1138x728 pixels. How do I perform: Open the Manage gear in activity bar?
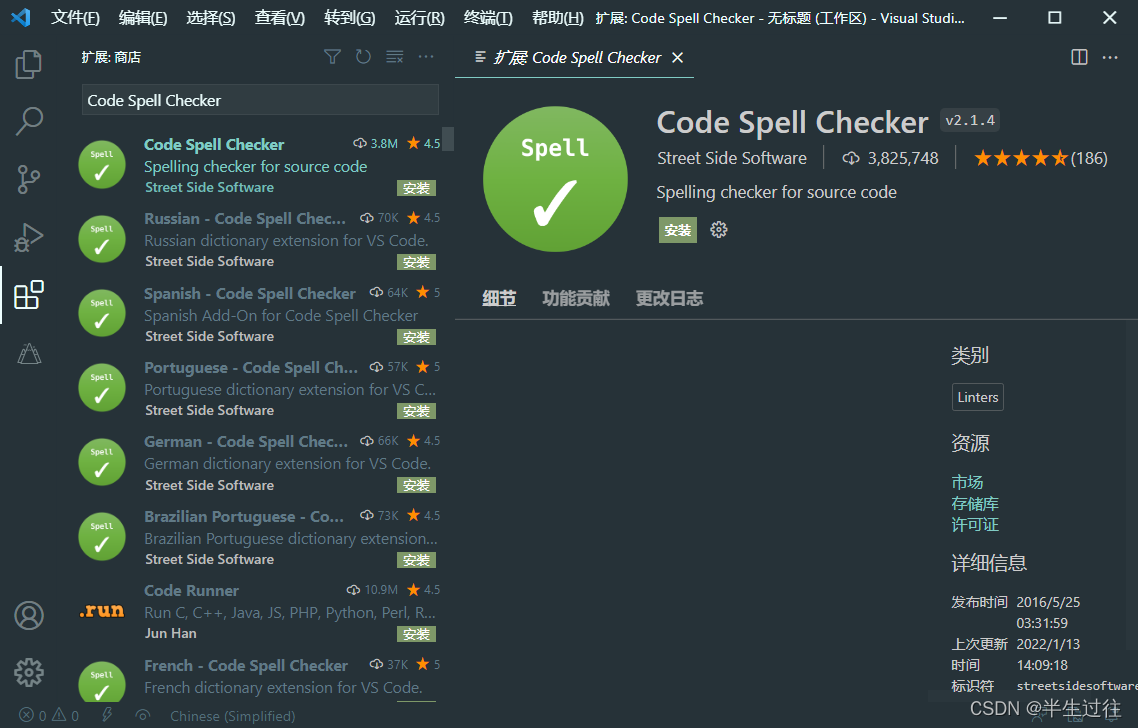tap(29, 673)
